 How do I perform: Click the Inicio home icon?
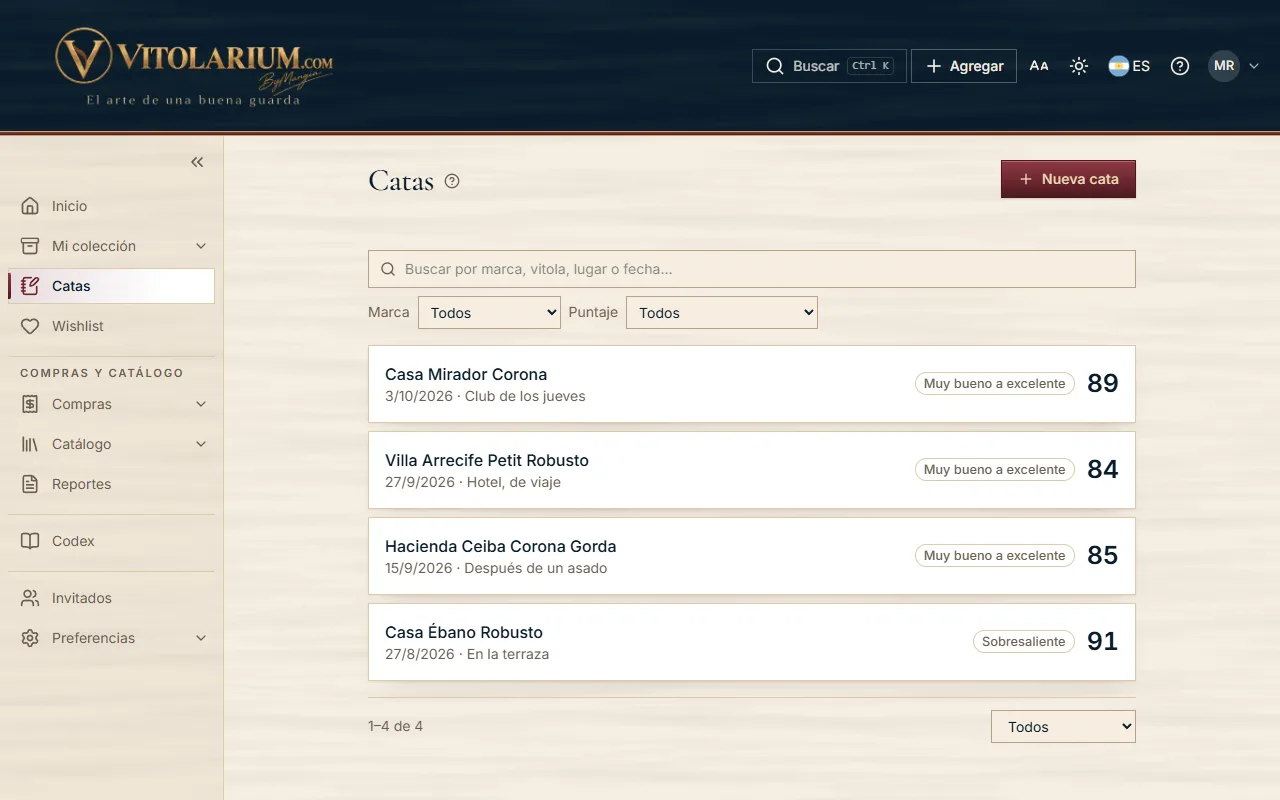click(30, 206)
